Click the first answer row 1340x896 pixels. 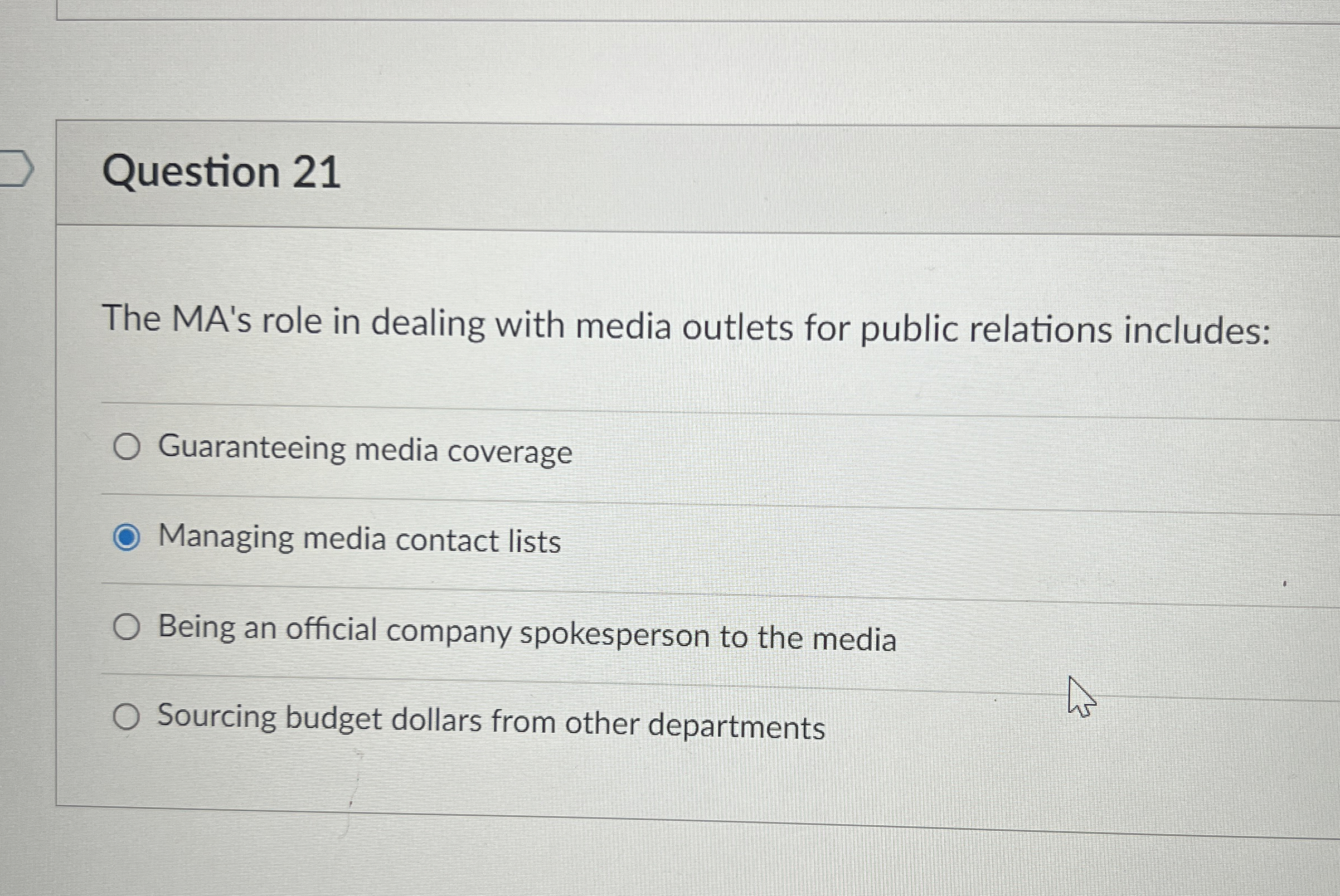pos(366,450)
